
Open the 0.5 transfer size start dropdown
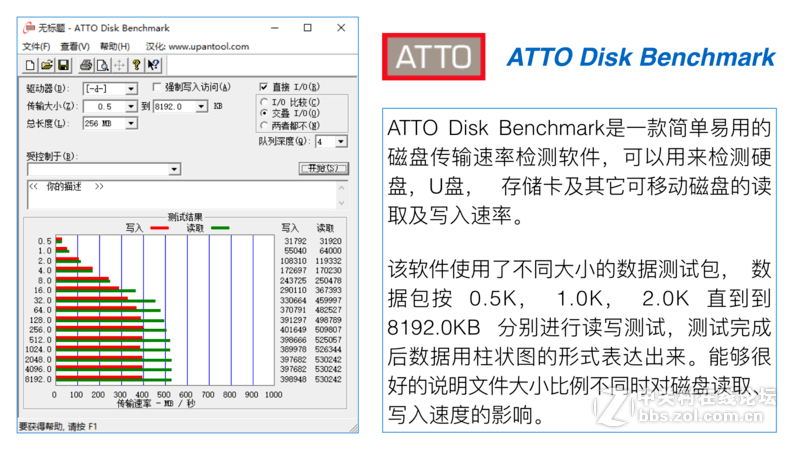pos(131,106)
